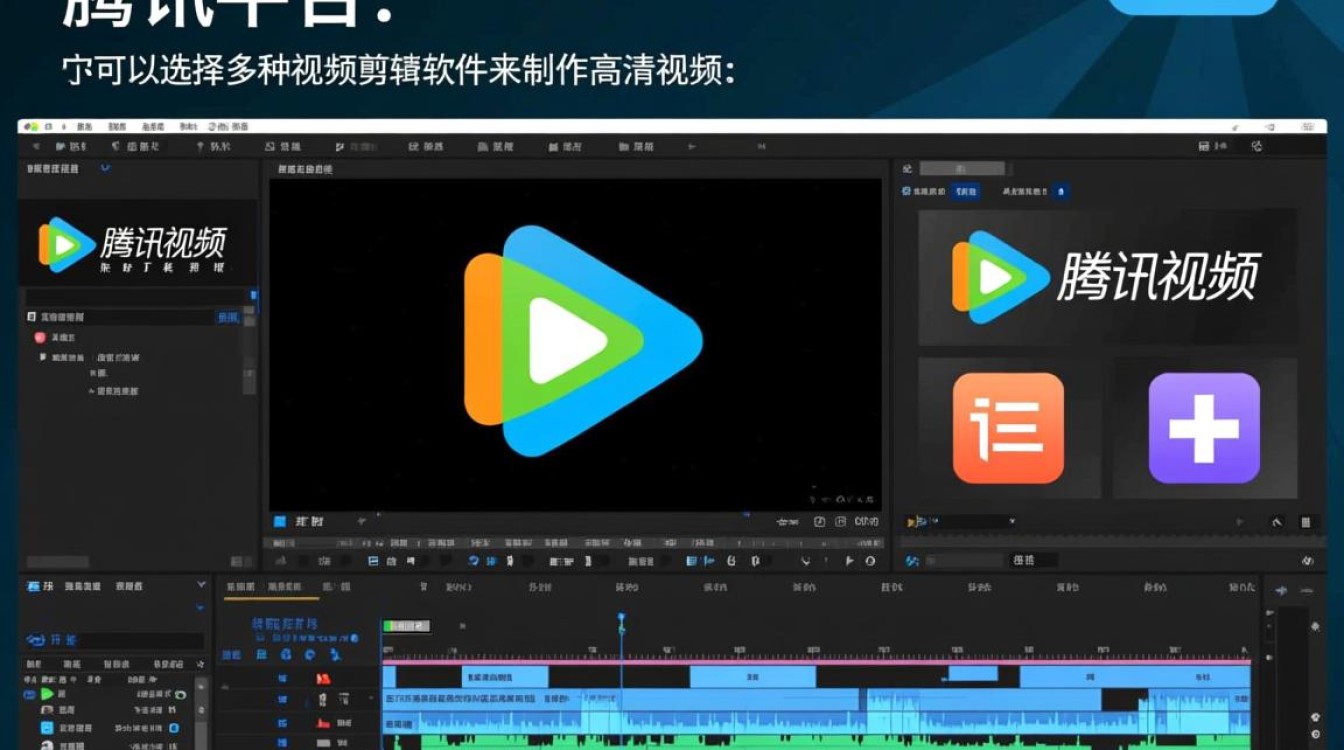
Task: Click the blue square icon below preview monitor
Action: pos(280,522)
